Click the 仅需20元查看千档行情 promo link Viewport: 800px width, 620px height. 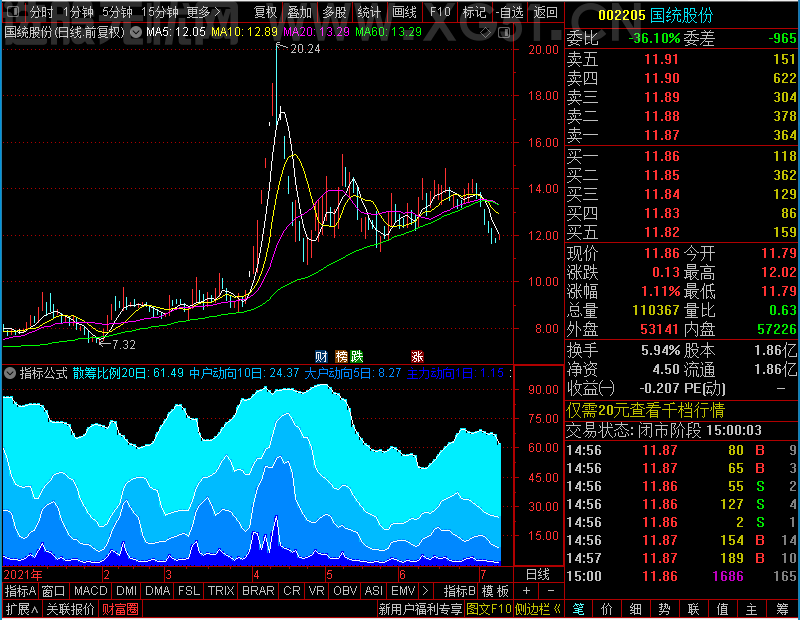coord(645,410)
